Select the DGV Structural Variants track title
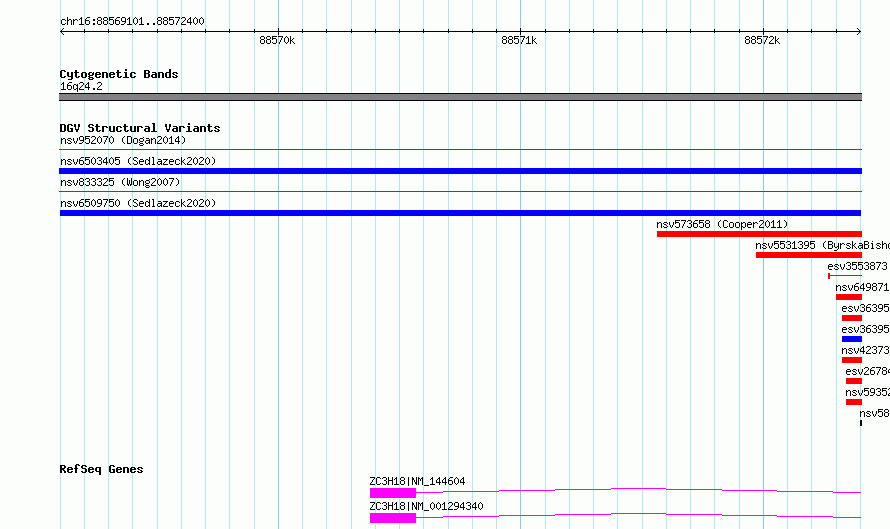 (140, 128)
